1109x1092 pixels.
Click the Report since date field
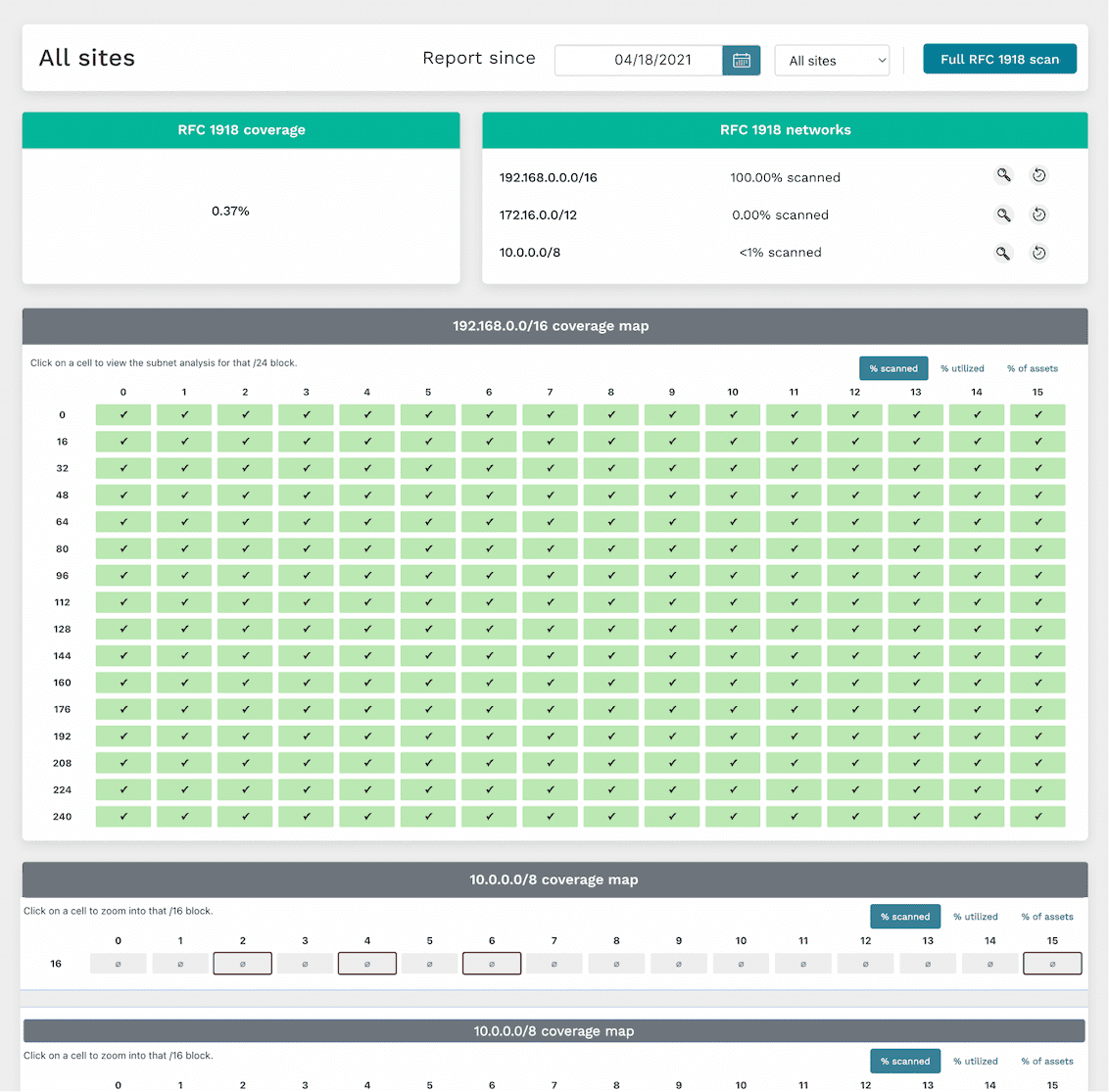point(639,60)
